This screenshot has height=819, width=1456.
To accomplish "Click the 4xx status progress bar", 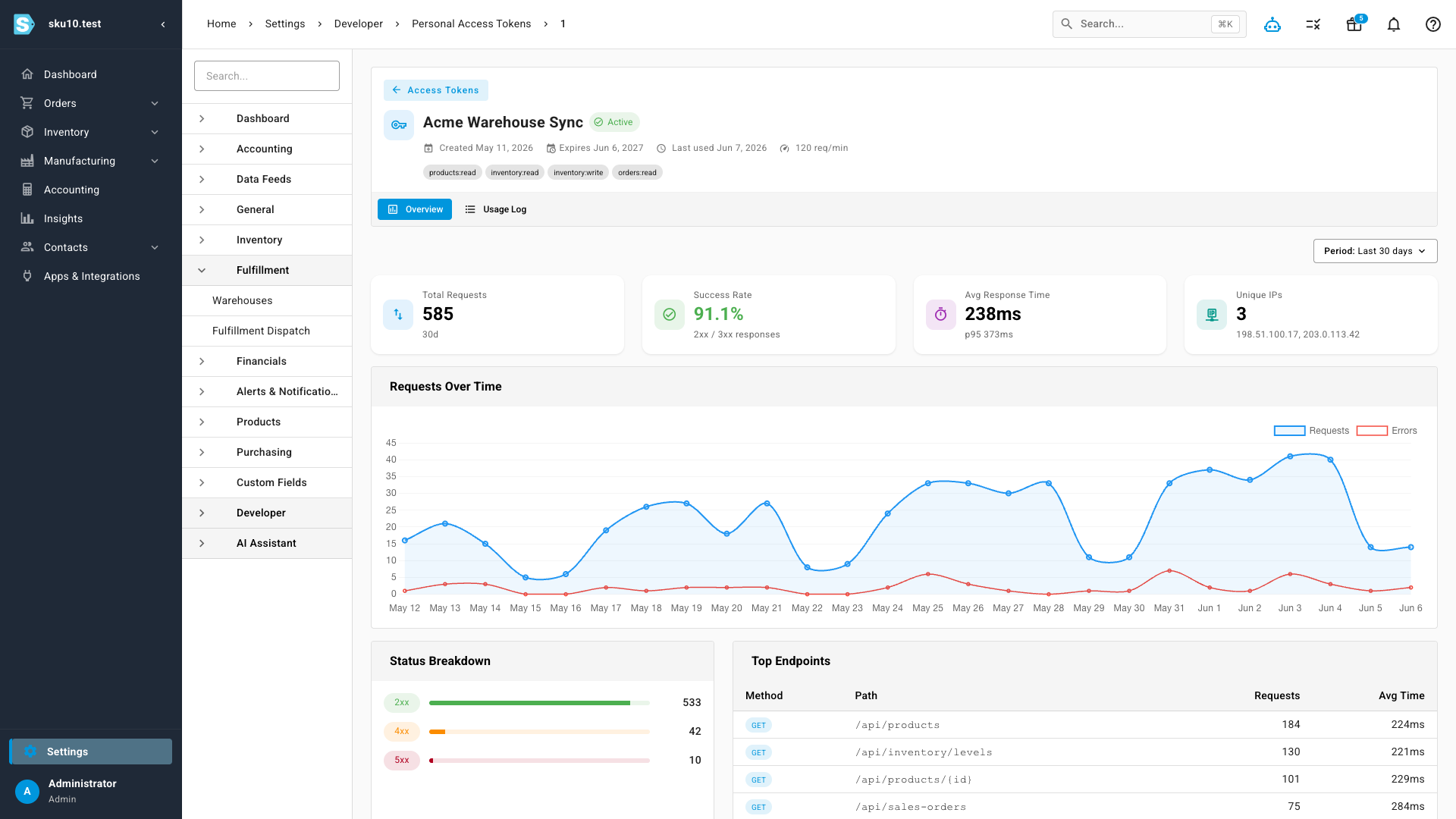I will 539,732.
